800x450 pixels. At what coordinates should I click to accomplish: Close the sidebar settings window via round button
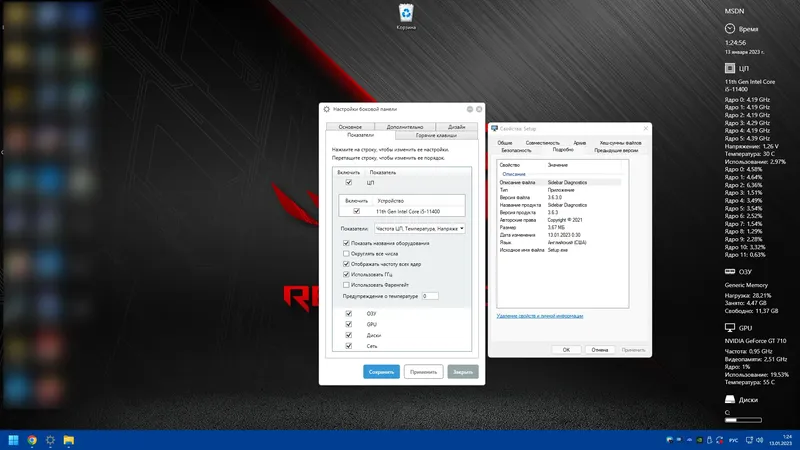click(479, 109)
